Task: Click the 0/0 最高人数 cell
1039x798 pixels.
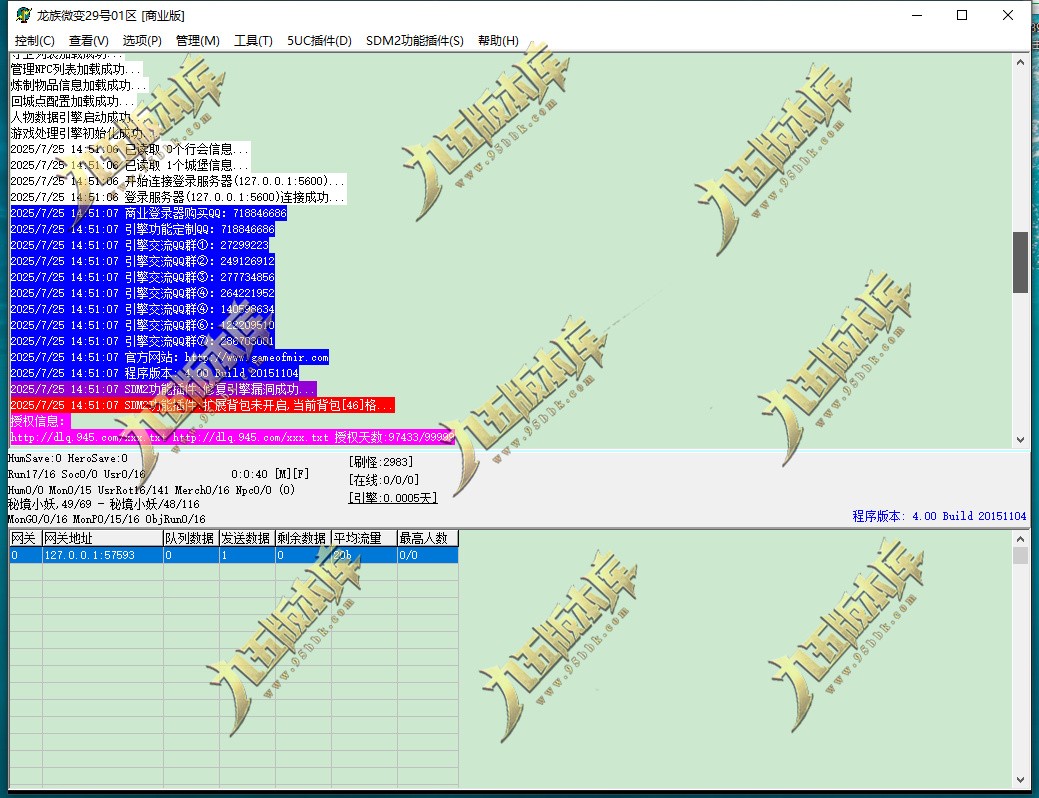Action: click(x=427, y=555)
